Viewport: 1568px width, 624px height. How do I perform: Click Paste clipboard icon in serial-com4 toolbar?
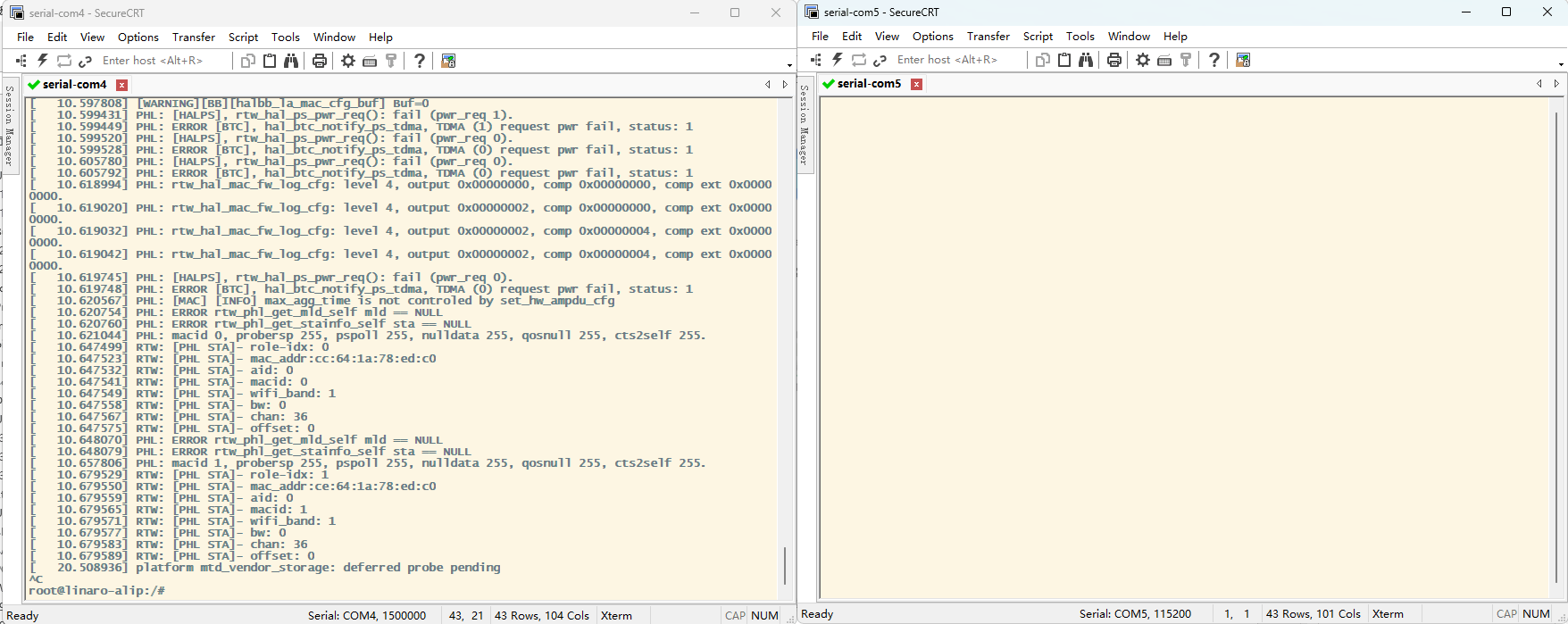point(270,61)
